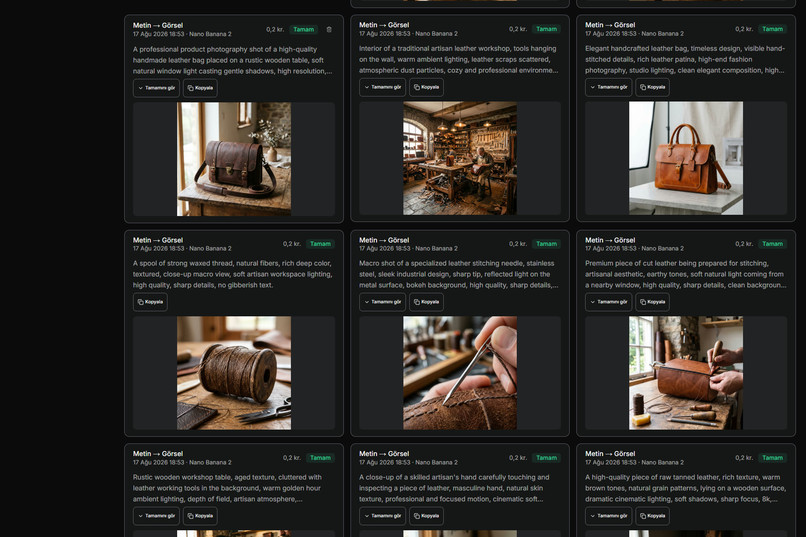Copy the premium cut leather piece prompt

click(652, 302)
